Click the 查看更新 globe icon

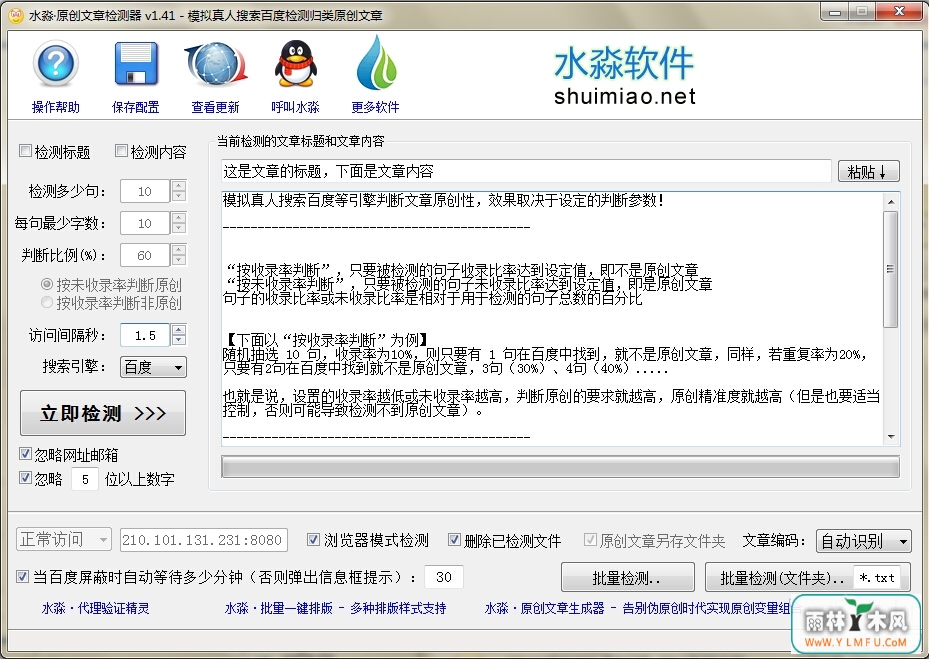point(215,63)
